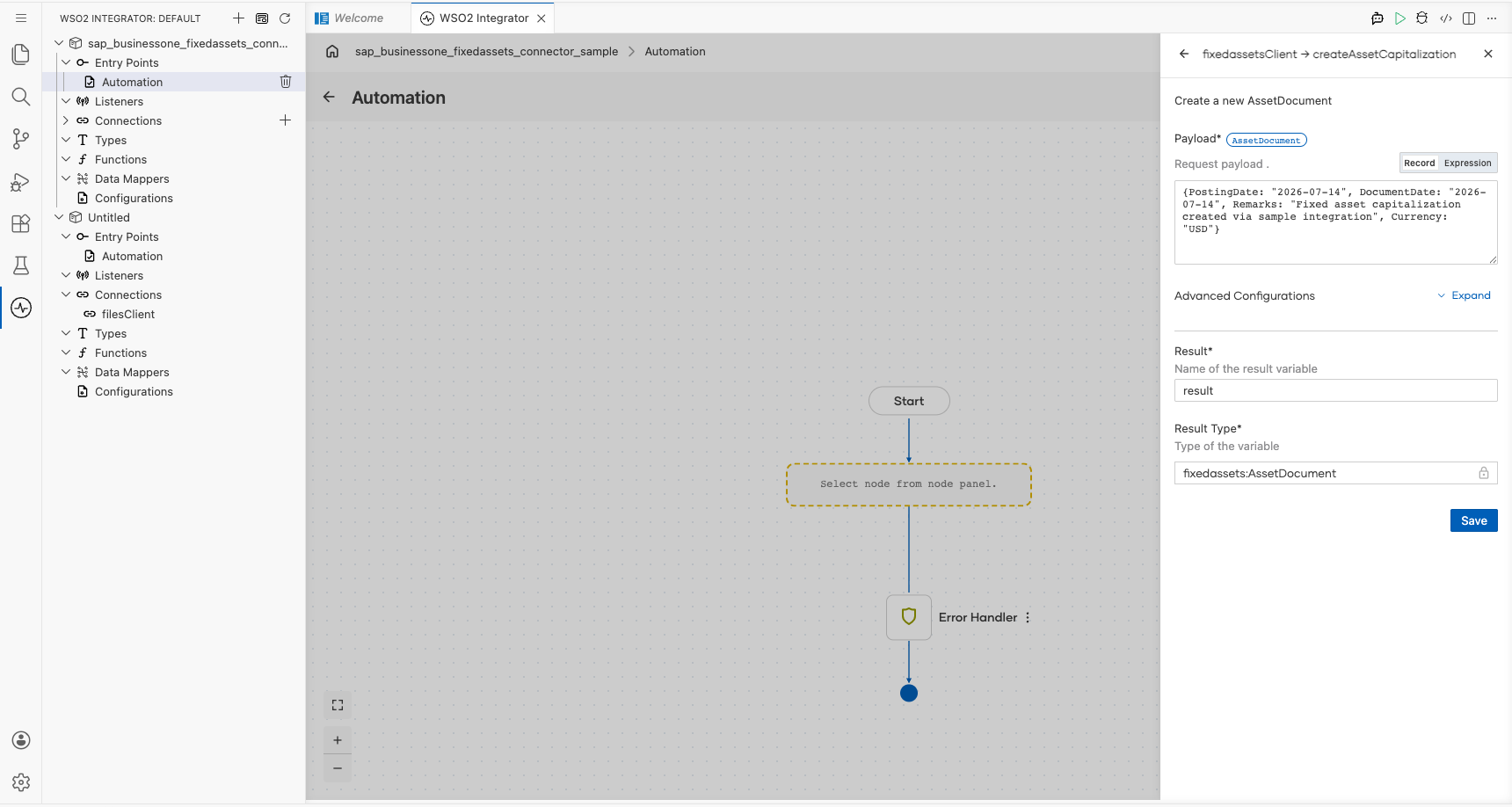Open Configurations under sap_businessone project

pyautogui.click(x=134, y=198)
